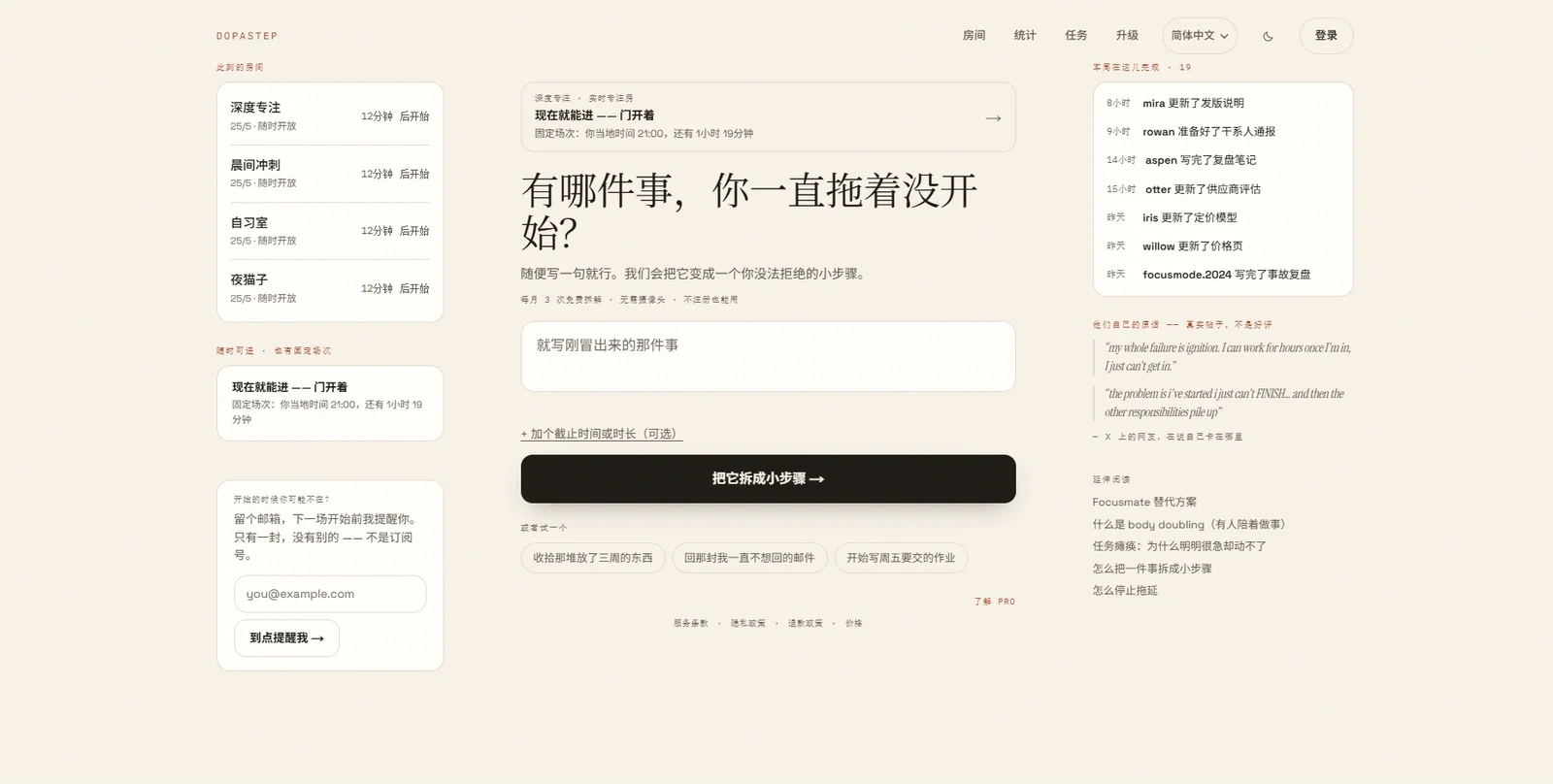Open Focusmate 替代方案 article
Viewport: 1553px width, 784px height.
tap(1144, 502)
